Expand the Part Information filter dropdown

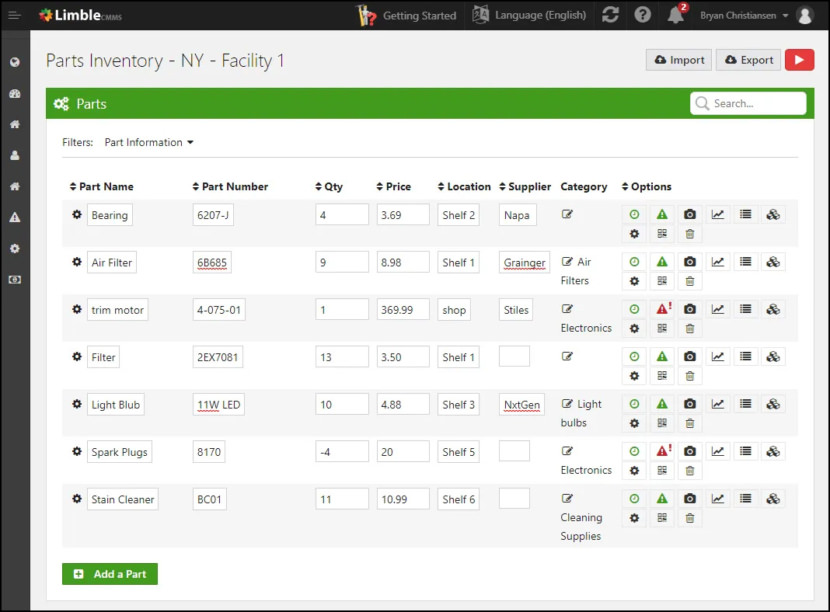[x=149, y=142]
